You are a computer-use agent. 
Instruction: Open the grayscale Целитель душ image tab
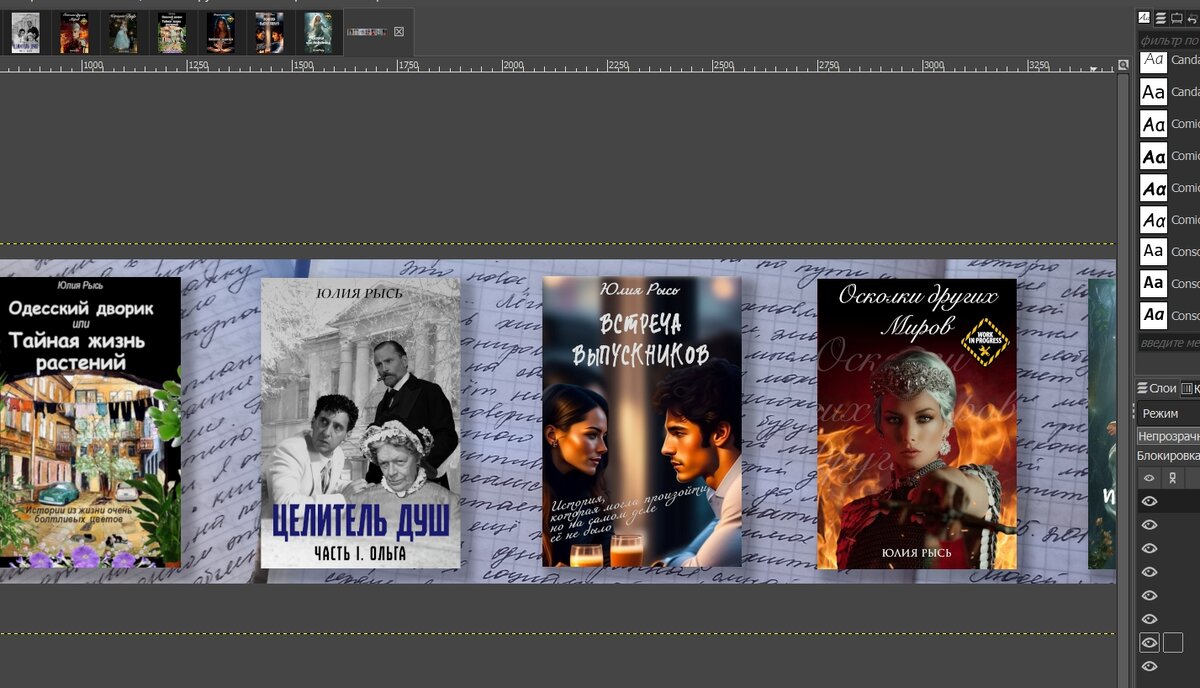25,33
